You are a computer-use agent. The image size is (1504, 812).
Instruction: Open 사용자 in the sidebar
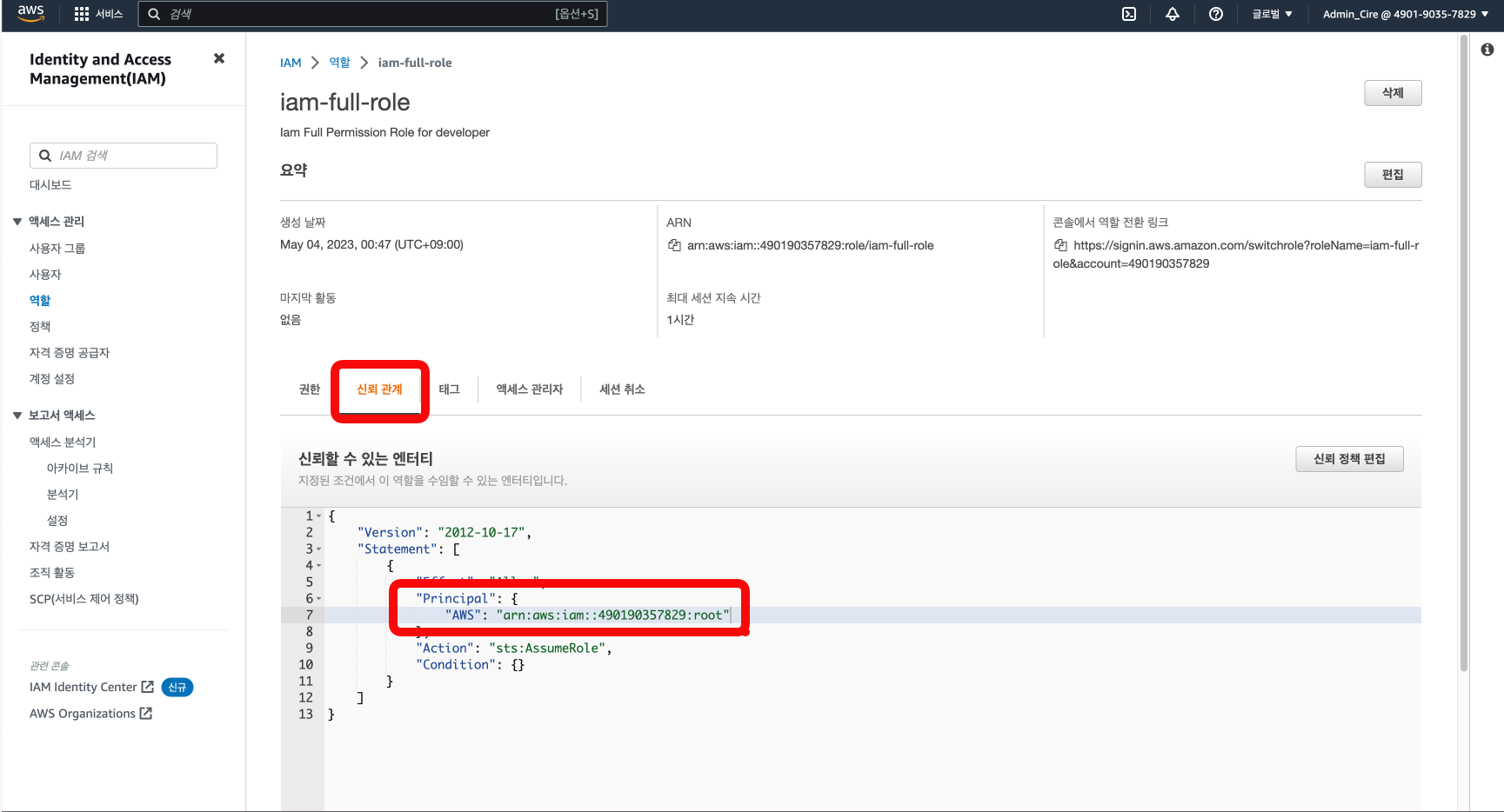[45, 275]
